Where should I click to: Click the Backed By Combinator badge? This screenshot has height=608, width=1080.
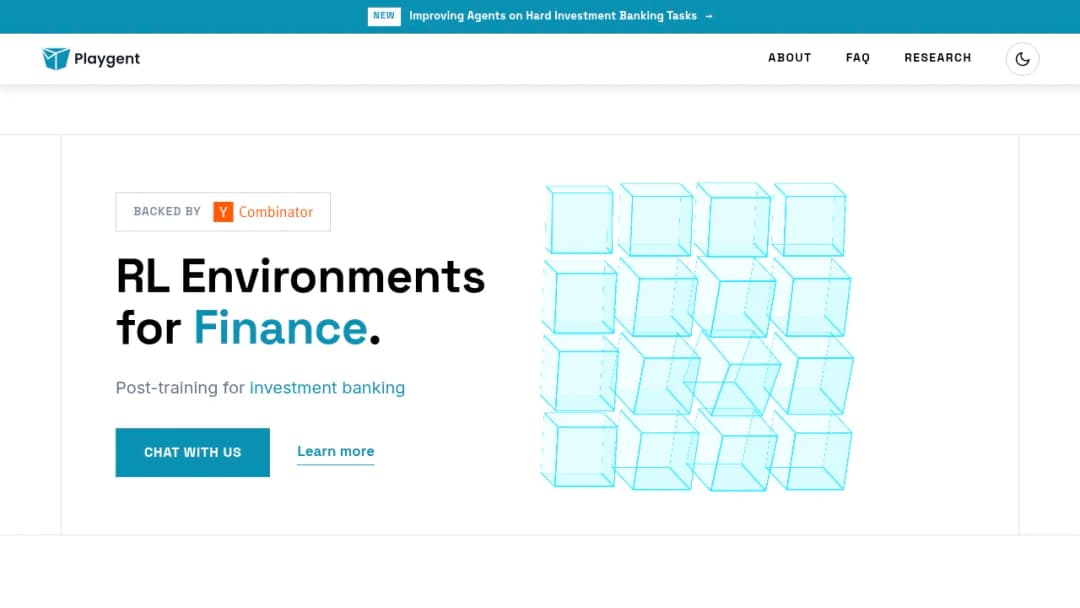[x=223, y=212]
